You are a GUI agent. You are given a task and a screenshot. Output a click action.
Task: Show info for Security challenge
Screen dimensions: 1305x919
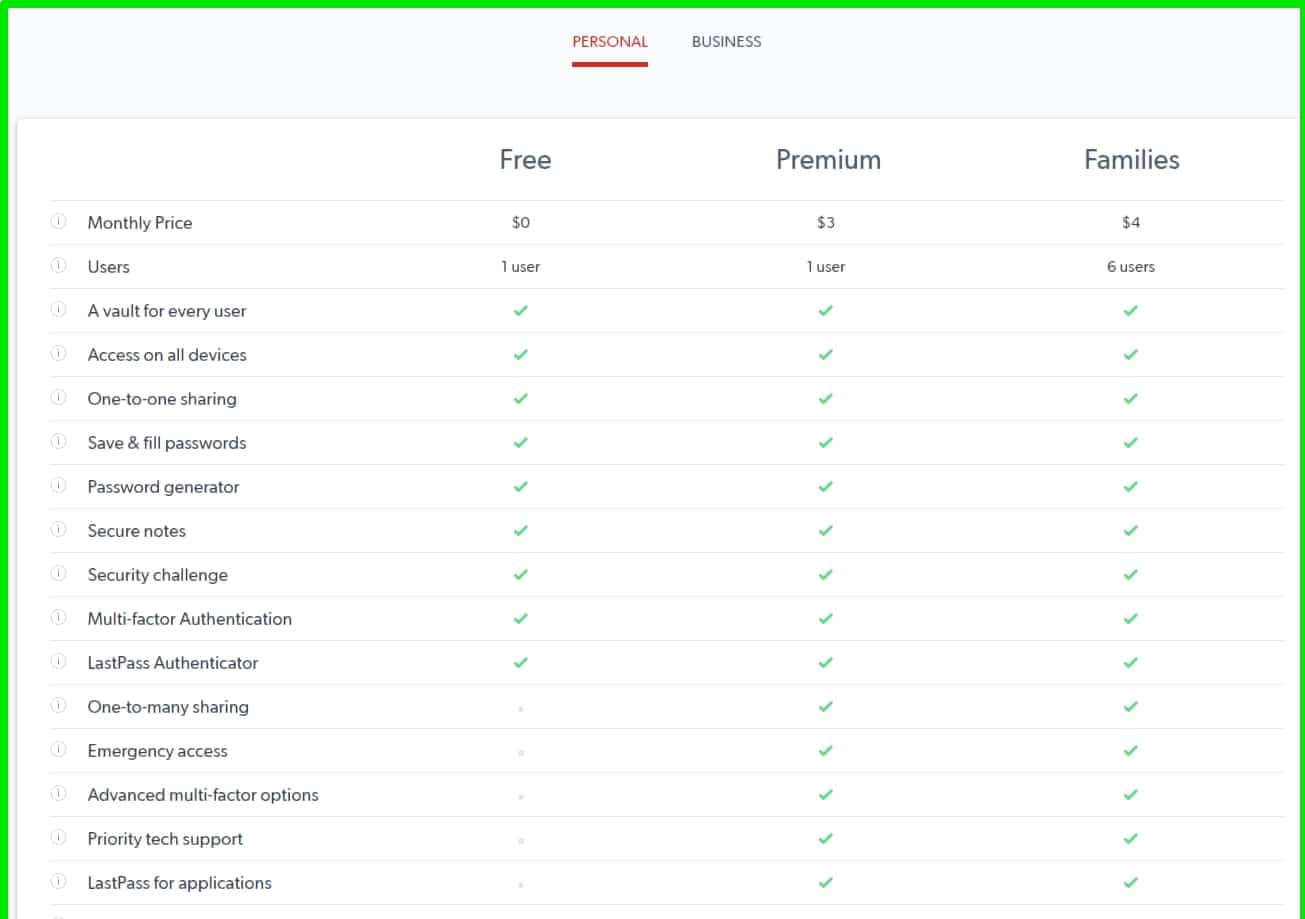pos(58,573)
